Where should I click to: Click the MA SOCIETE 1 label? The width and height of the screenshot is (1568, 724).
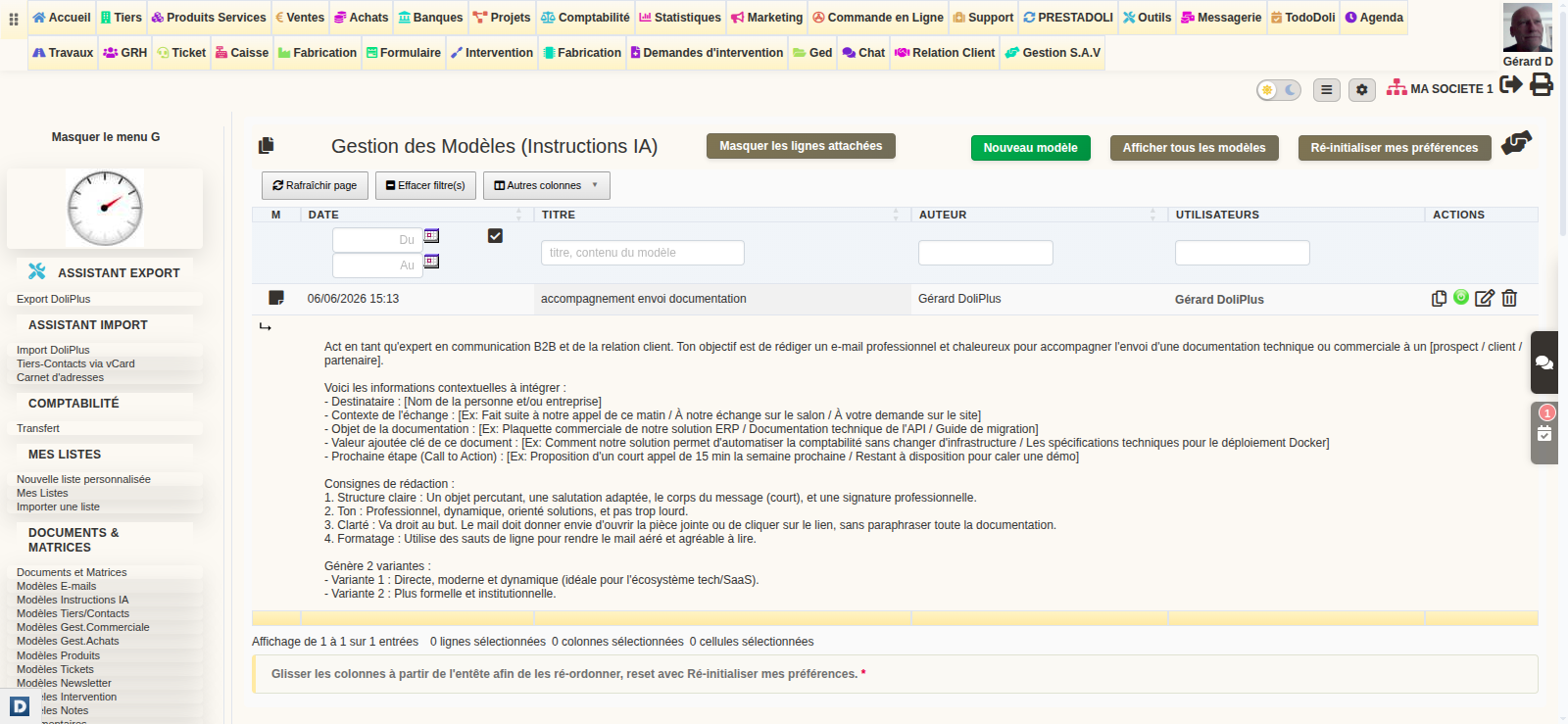[1451, 89]
